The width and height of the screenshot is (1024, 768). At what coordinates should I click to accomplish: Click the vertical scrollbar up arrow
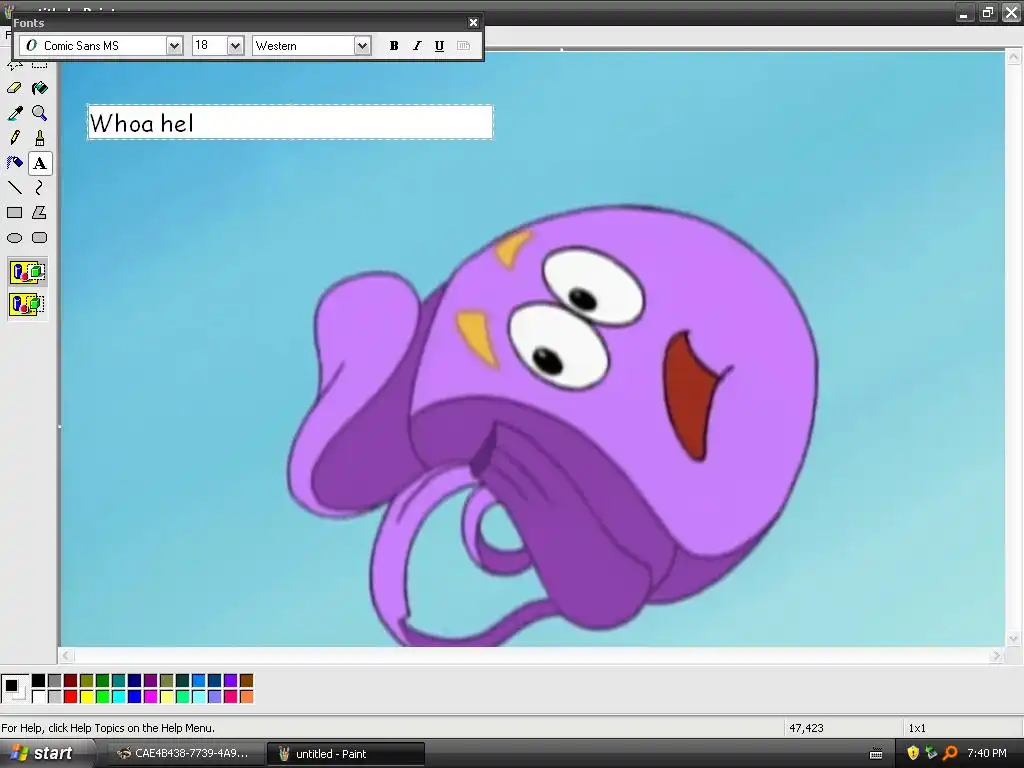pyautogui.click(x=1014, y=57)
